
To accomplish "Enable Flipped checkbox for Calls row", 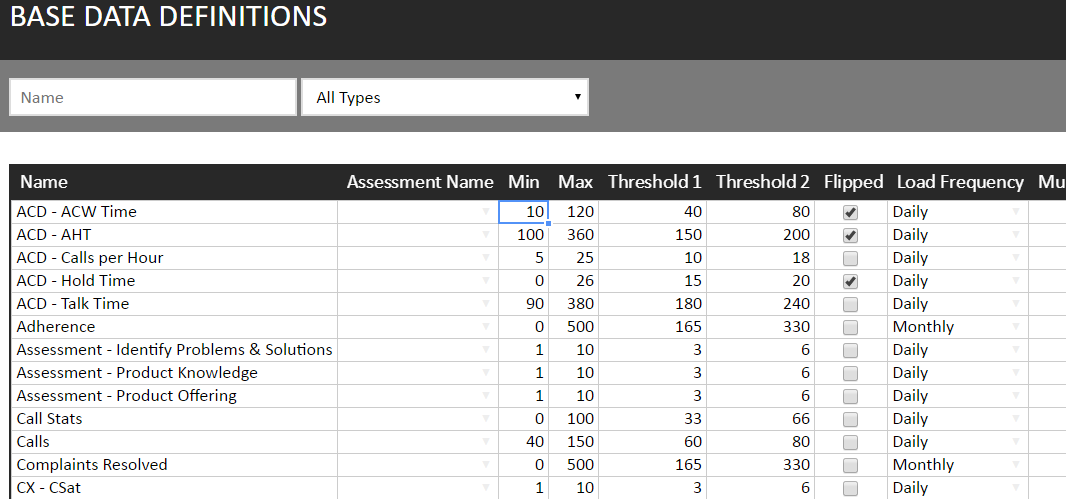I will [851, 442].
